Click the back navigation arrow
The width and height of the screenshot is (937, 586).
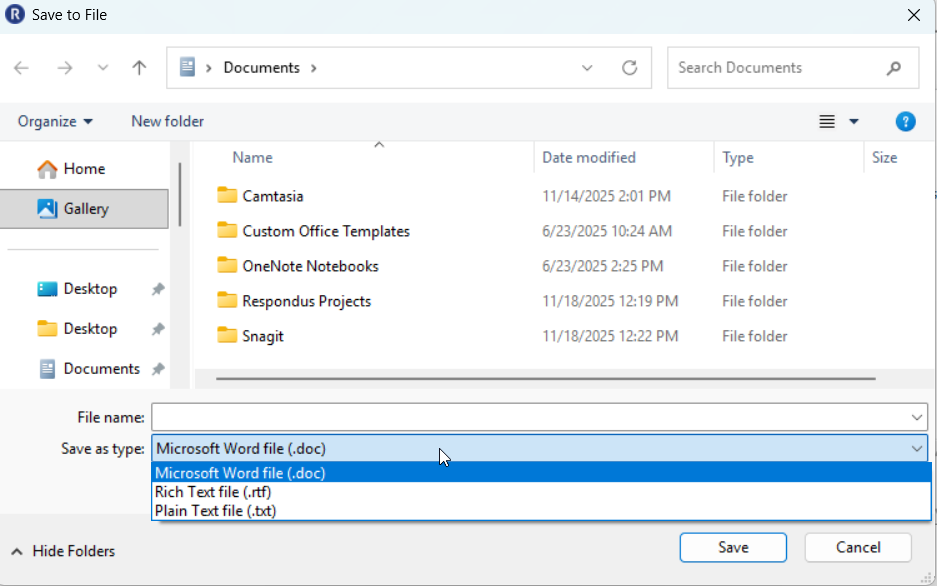[21, 68]
